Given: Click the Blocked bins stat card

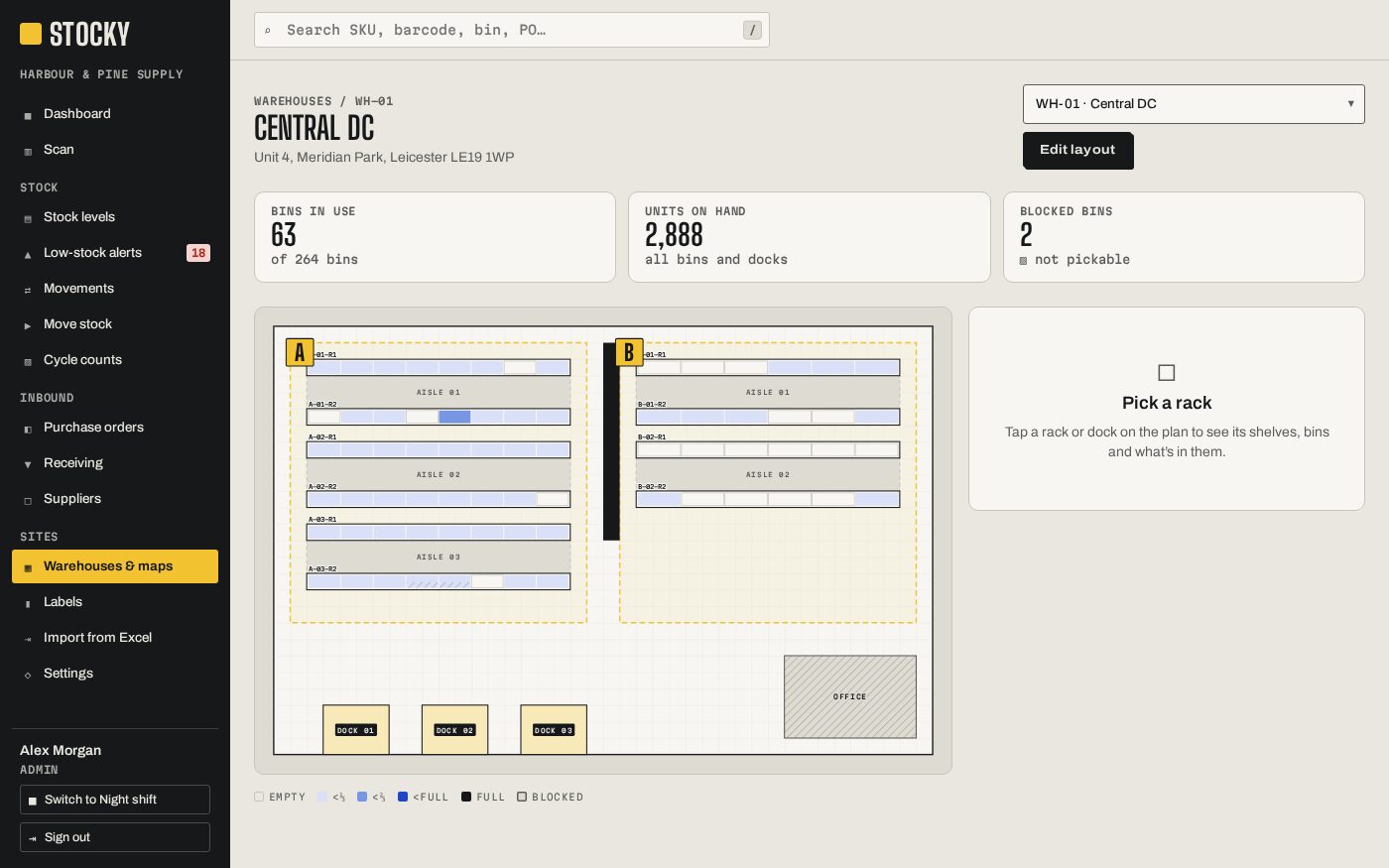Looking at the screenshot, I should pos(1184,237).
